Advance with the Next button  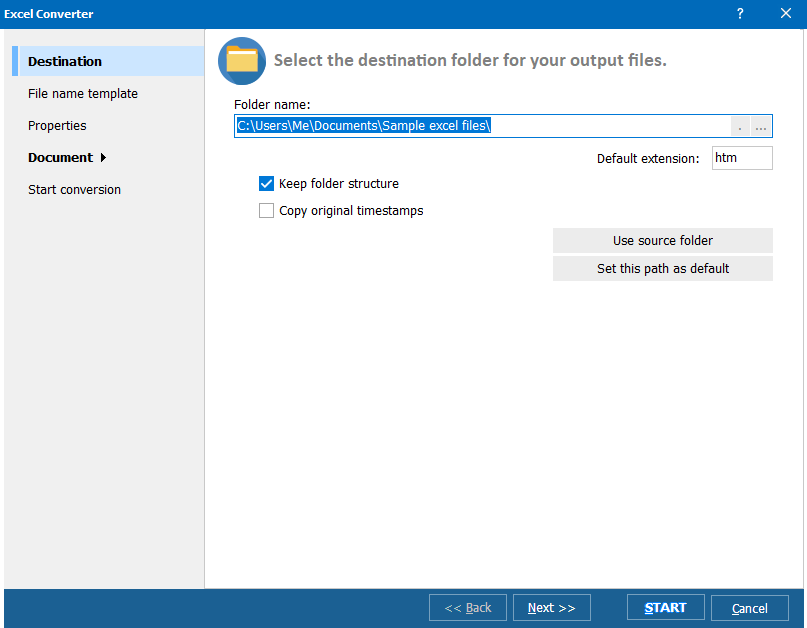point(551,607)
